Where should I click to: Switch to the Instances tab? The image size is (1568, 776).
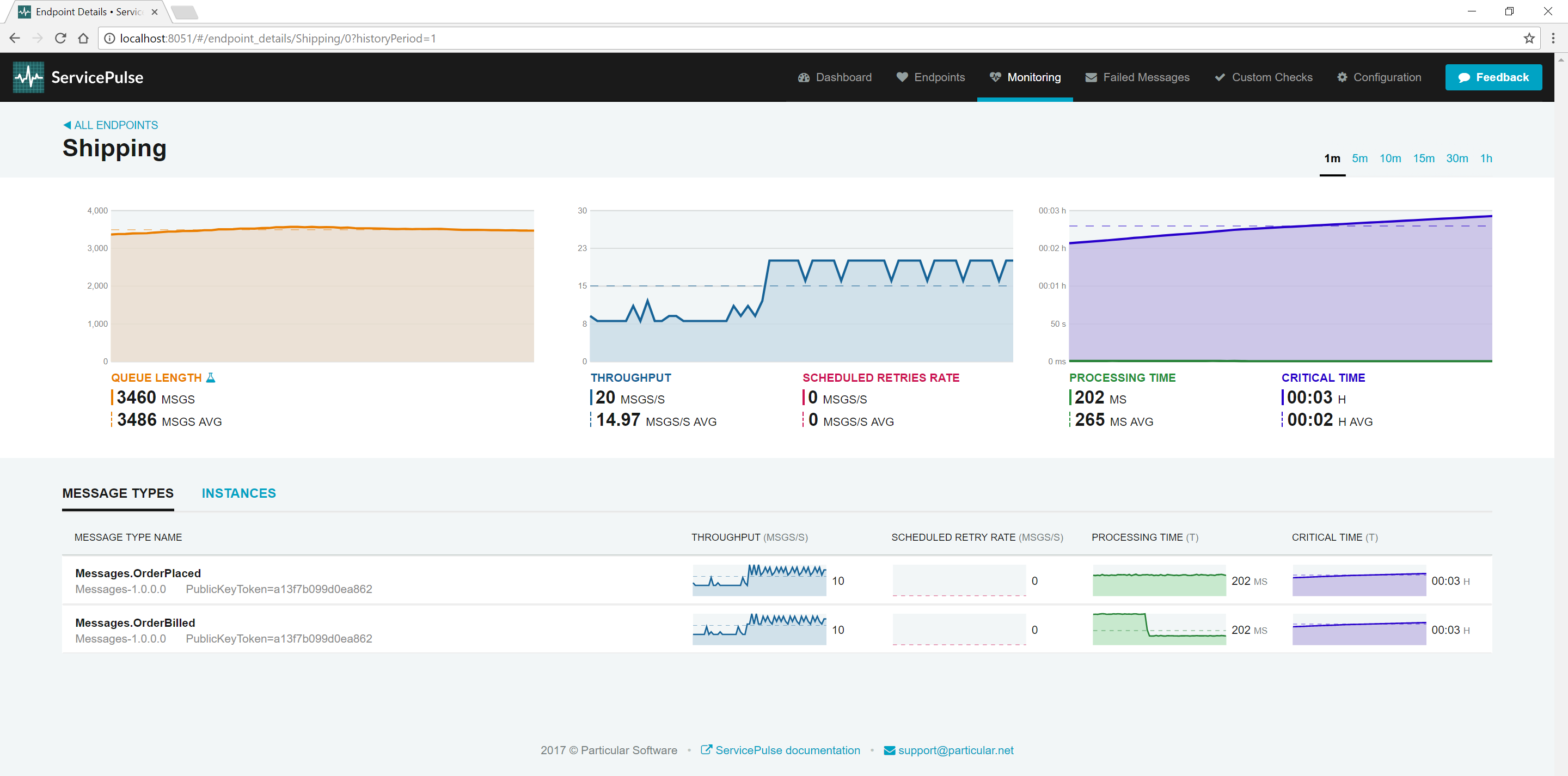238,493
